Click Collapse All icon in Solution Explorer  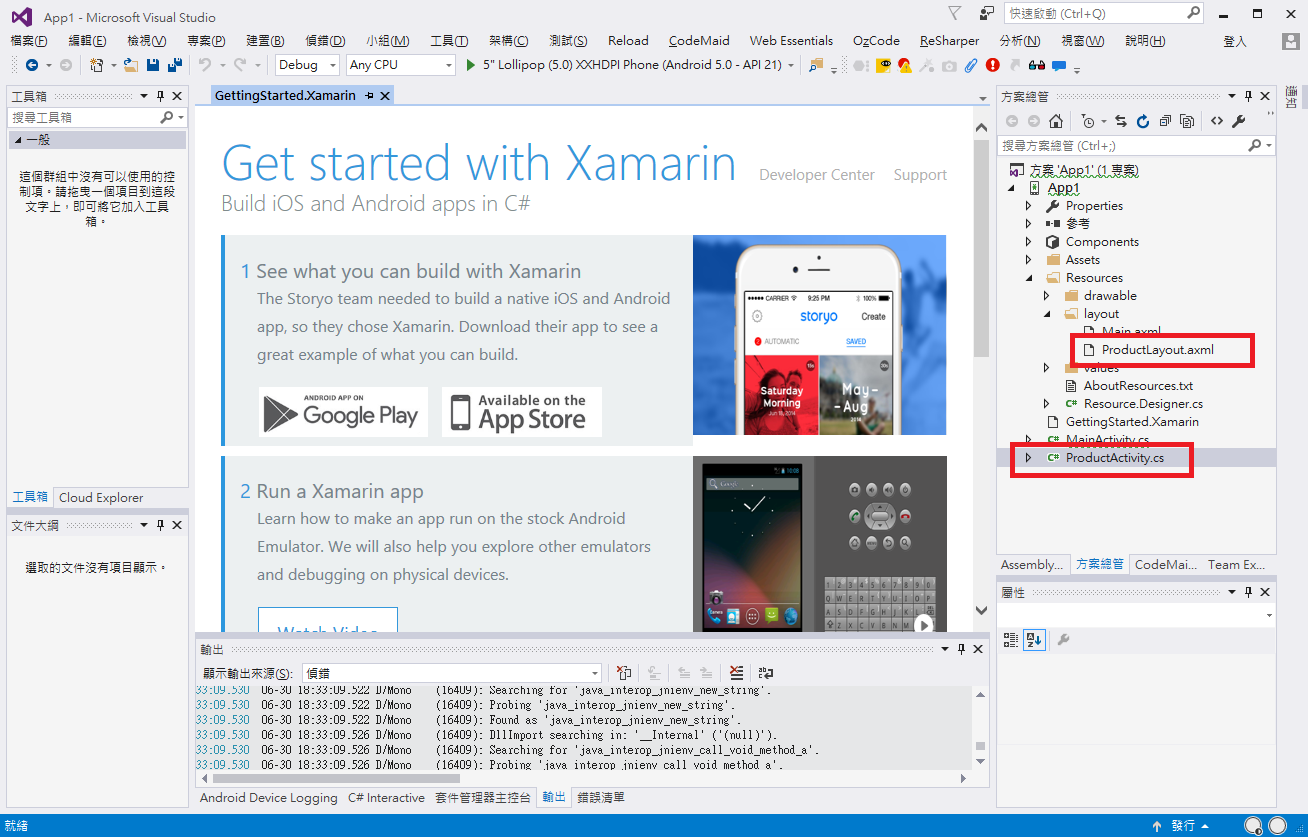1165,121
